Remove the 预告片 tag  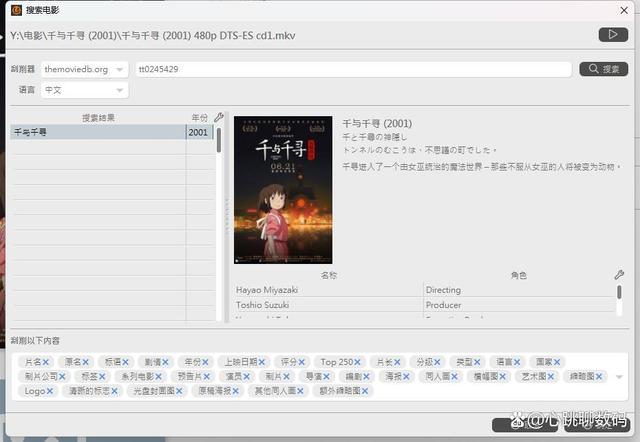pos(207,377)
